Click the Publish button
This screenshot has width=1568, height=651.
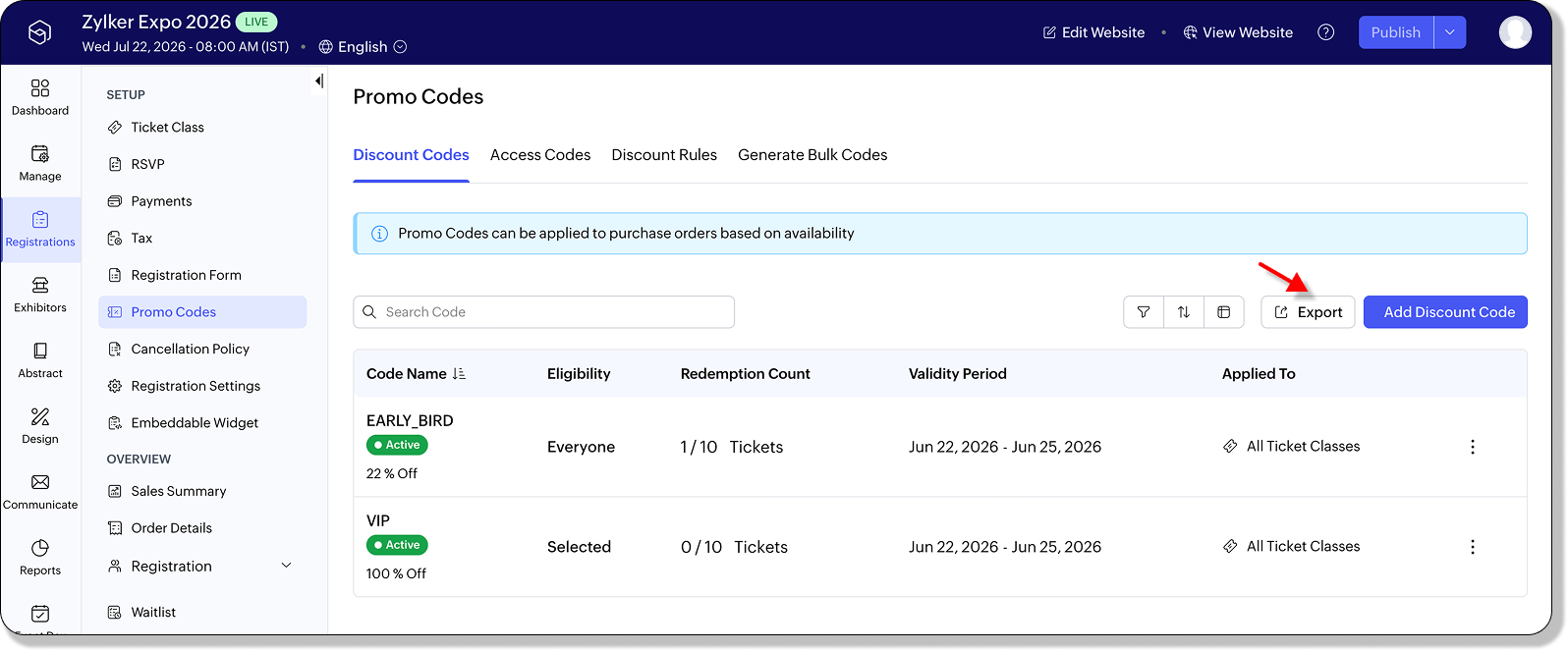[1396, 32]
